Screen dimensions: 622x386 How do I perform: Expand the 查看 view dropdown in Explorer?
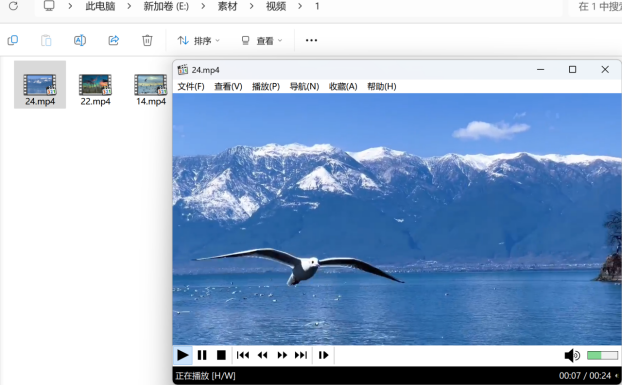point(262,40)
